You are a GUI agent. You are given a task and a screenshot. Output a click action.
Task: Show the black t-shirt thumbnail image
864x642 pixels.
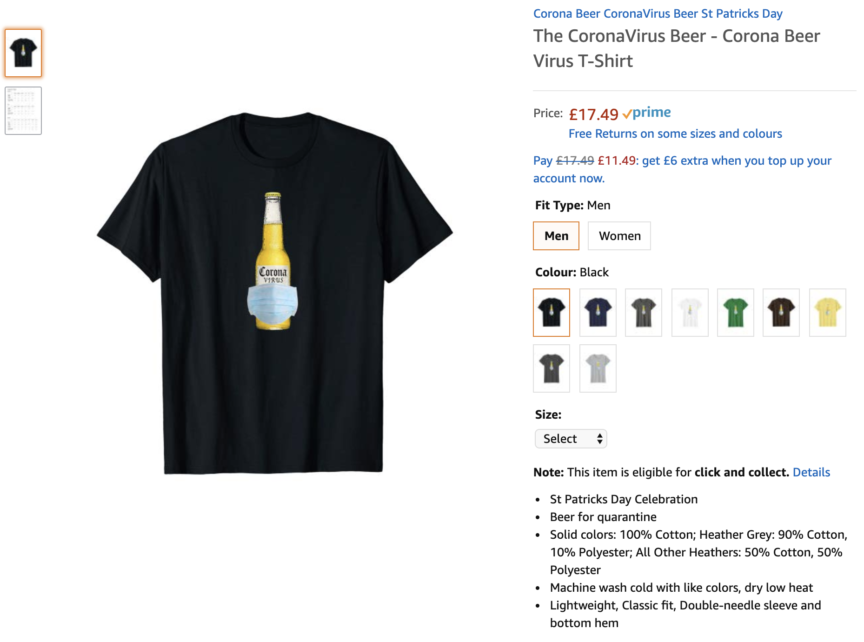(x=23, y=53)
